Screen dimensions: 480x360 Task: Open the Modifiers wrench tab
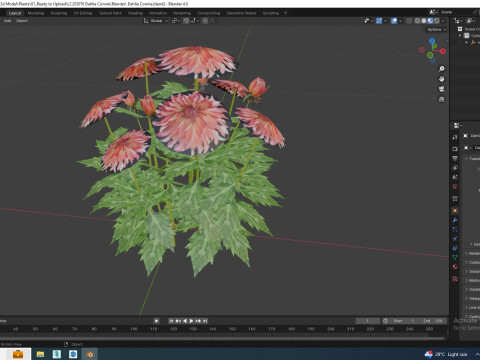pos(455,220)
